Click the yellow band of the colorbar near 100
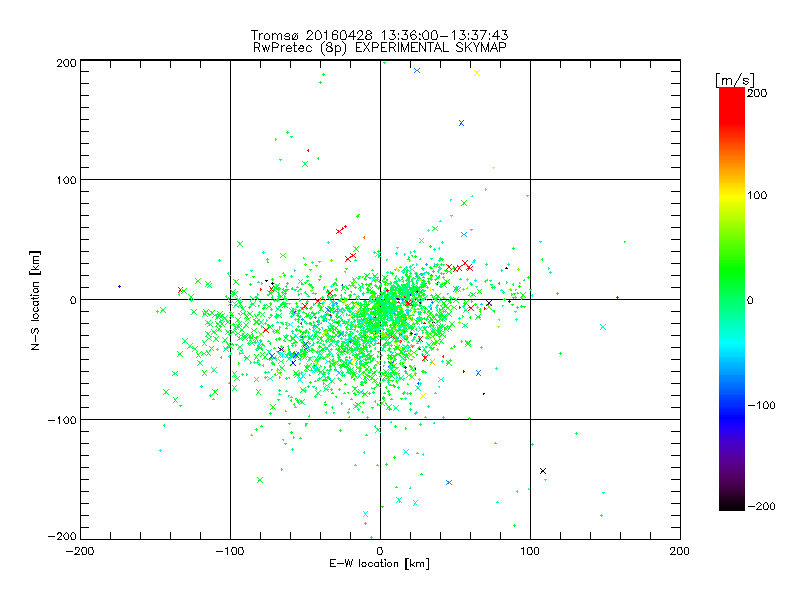 732,195
